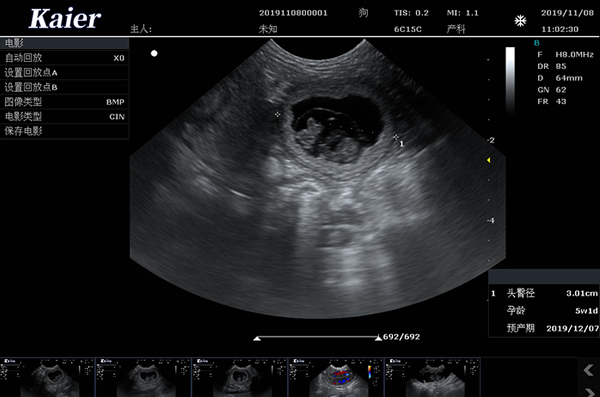This screenshot has width=600, height=397.
Task: Click the cine slider left end marker
Action: [257, 338]
